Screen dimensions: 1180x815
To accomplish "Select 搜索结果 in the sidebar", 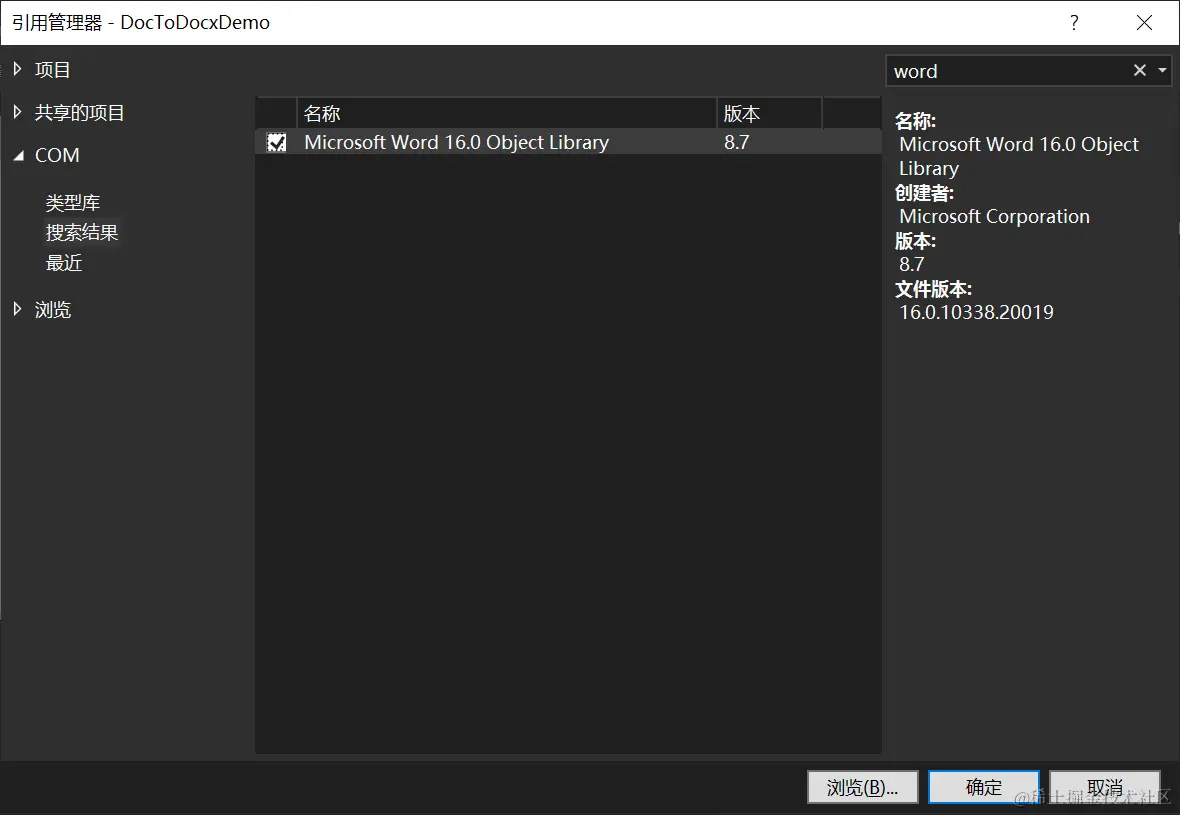I will click(x=82, y=233).
